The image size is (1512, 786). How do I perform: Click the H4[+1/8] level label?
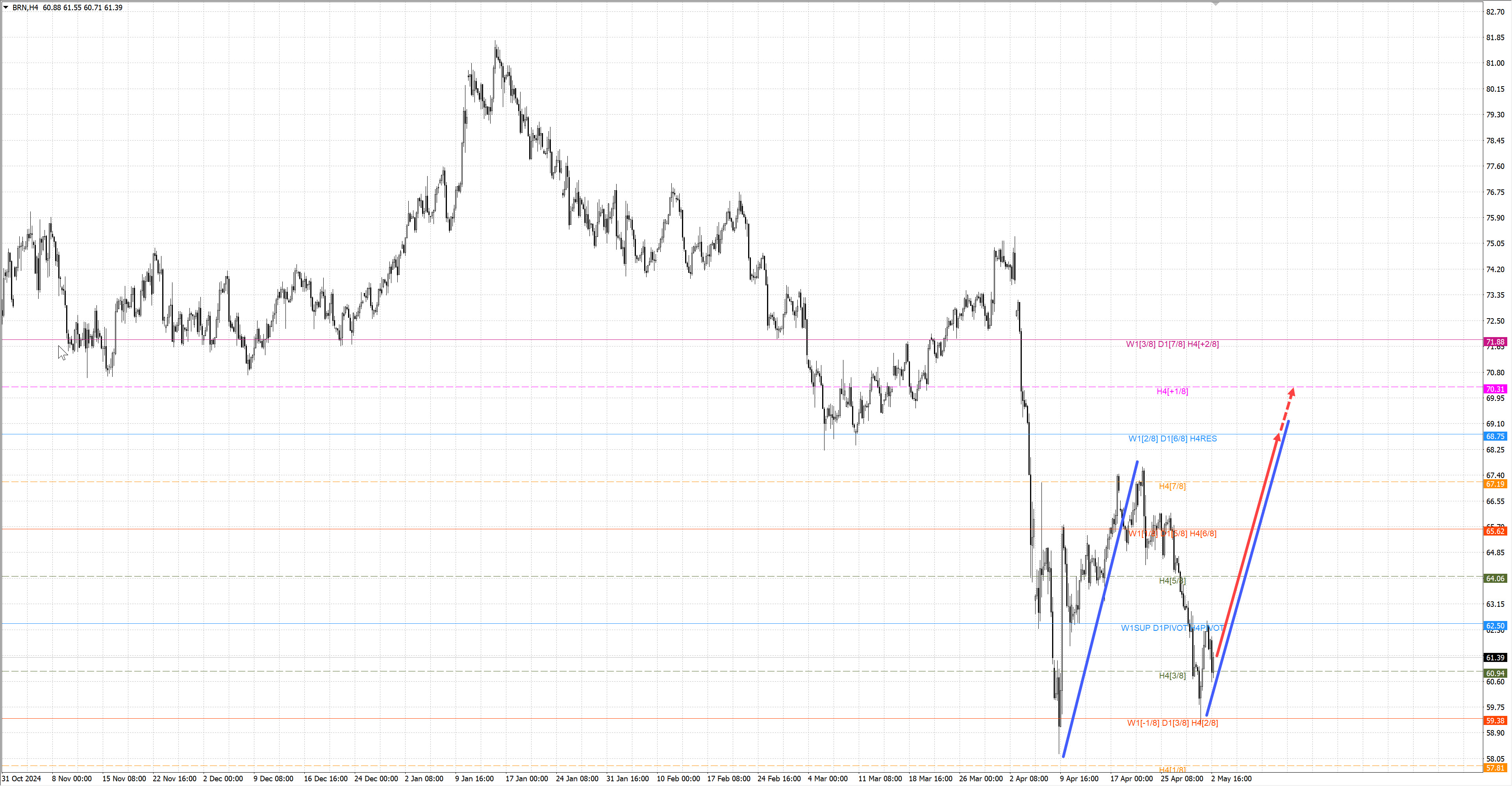click(x=1172, y=391)
